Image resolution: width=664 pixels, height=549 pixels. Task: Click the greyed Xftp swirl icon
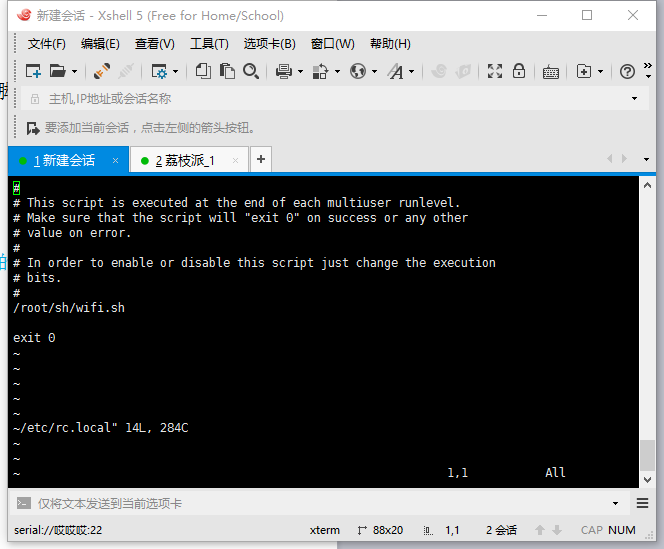439,71
